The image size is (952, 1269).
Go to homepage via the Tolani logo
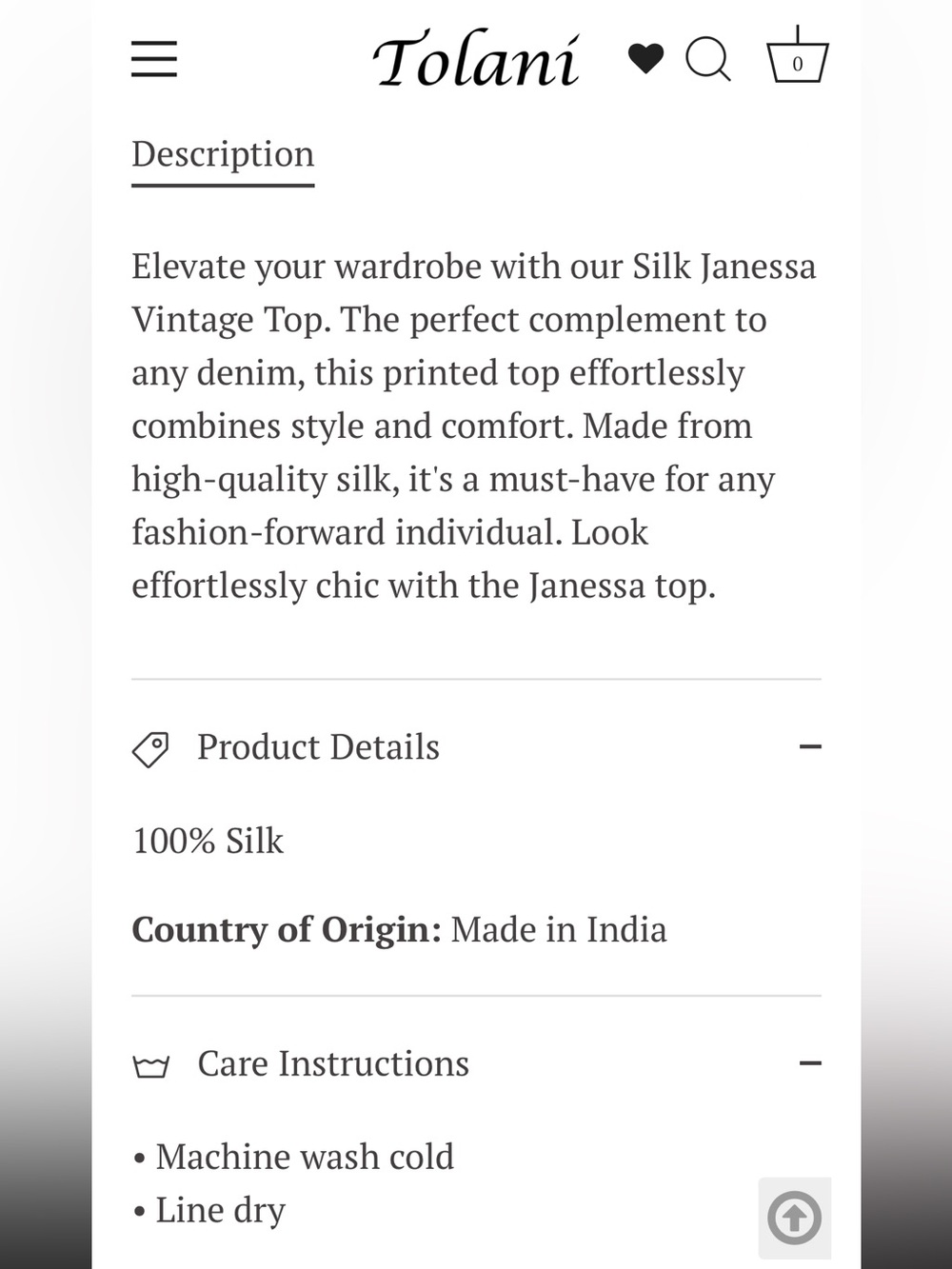(x=476, y=60)
